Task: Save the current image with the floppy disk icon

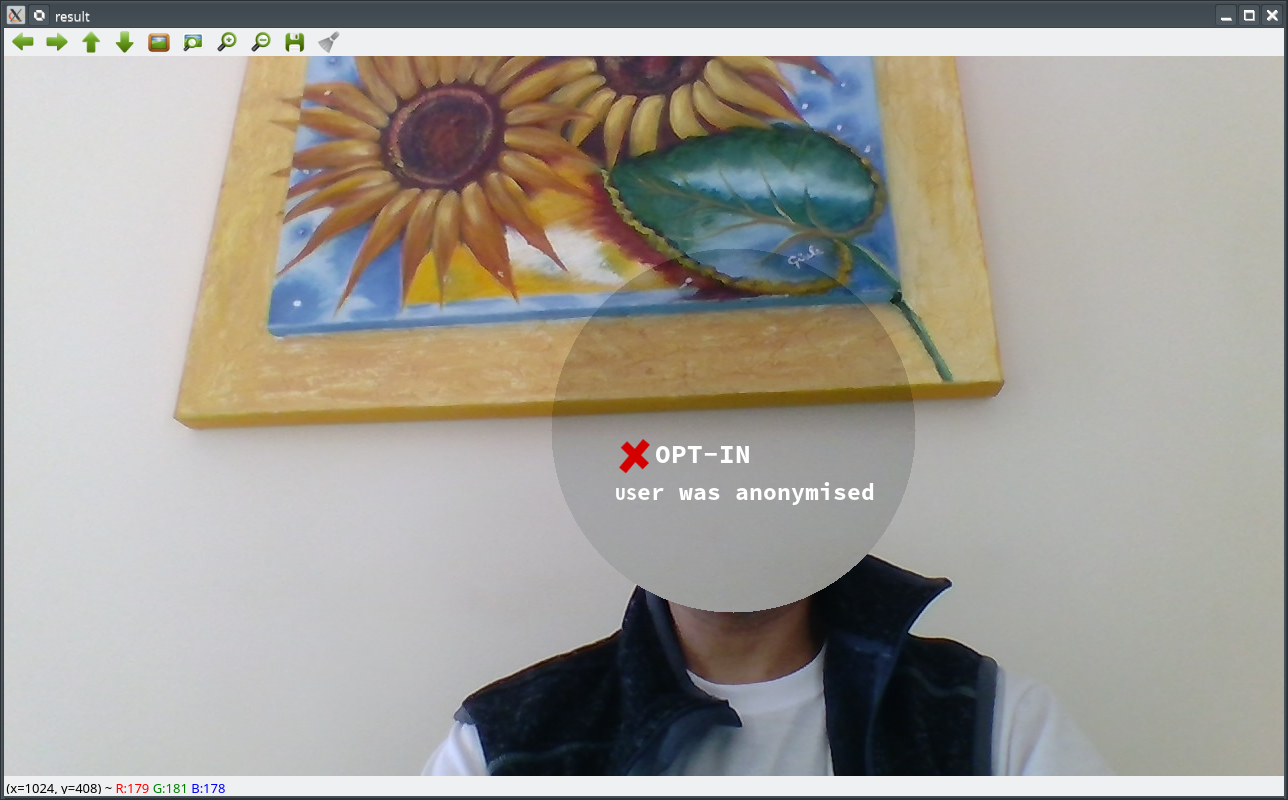Action: coord(295,42)
